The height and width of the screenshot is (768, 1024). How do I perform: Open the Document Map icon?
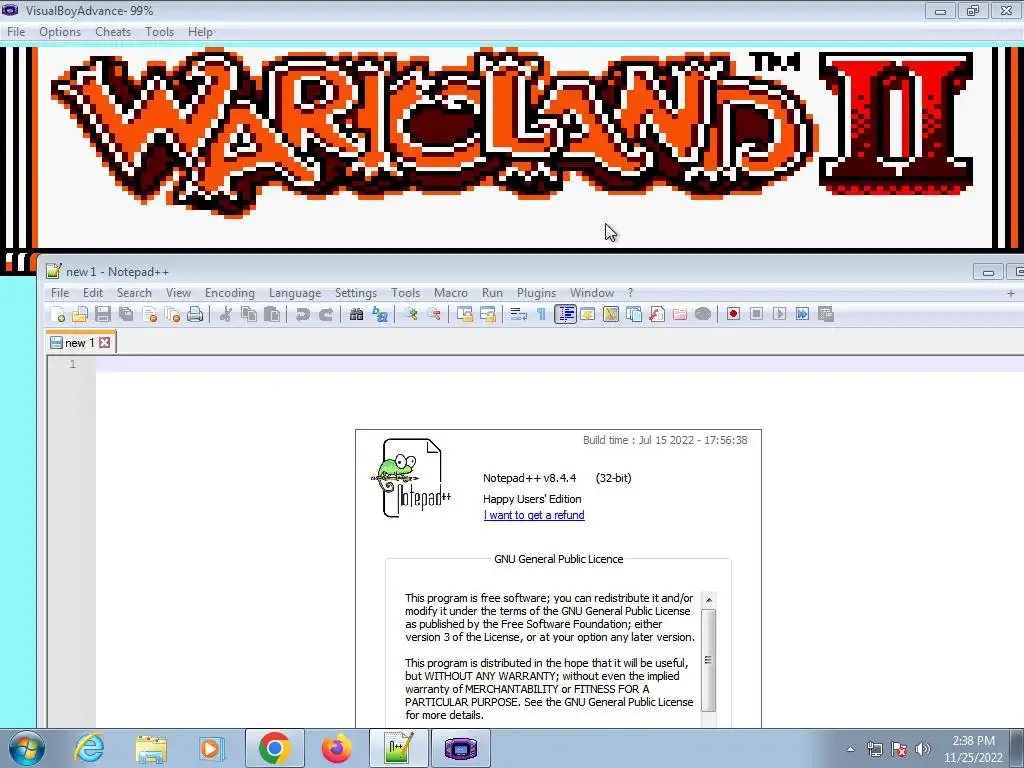(x=611, y=315)
